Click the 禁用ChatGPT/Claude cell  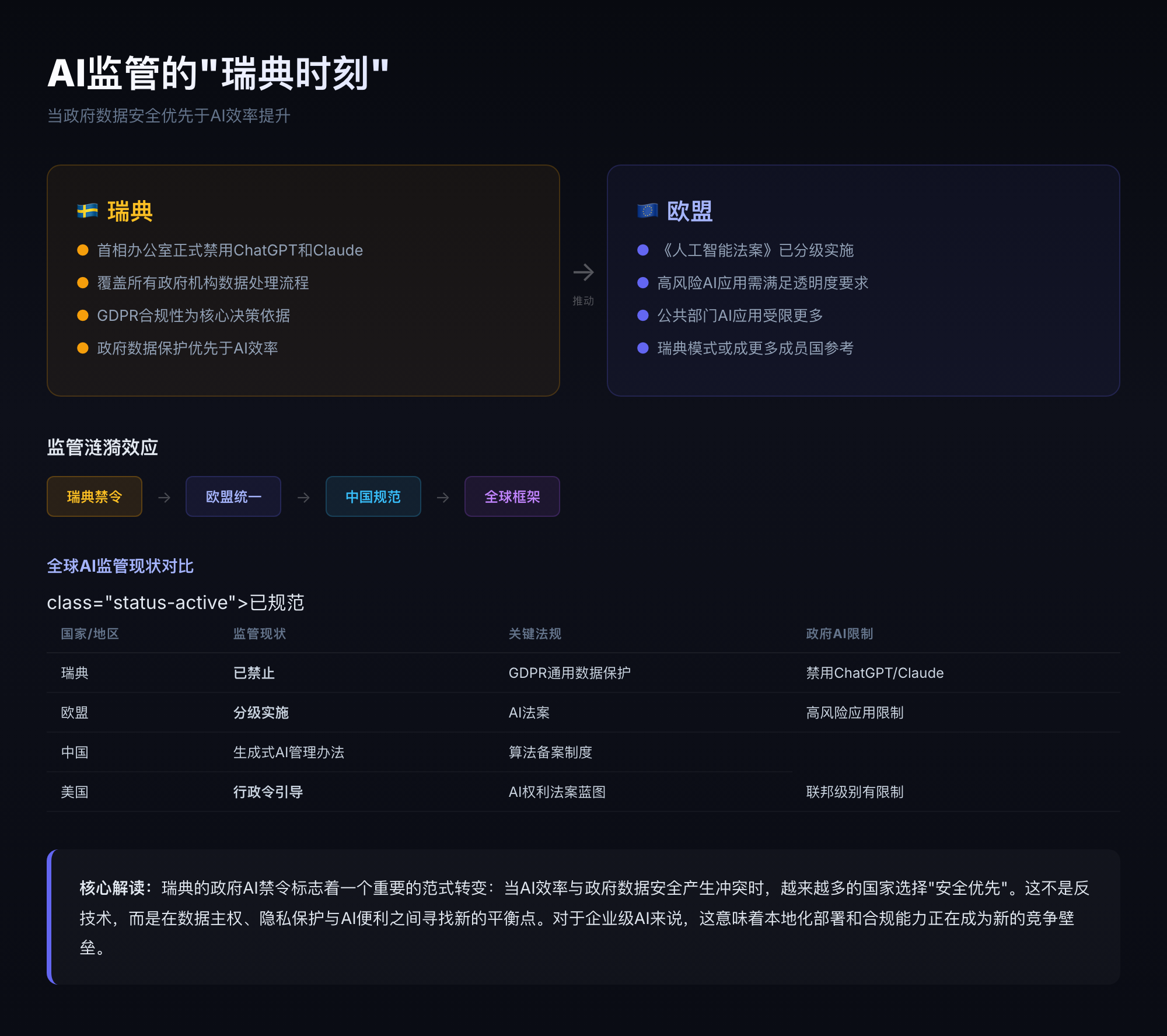[x=875, y=673]
